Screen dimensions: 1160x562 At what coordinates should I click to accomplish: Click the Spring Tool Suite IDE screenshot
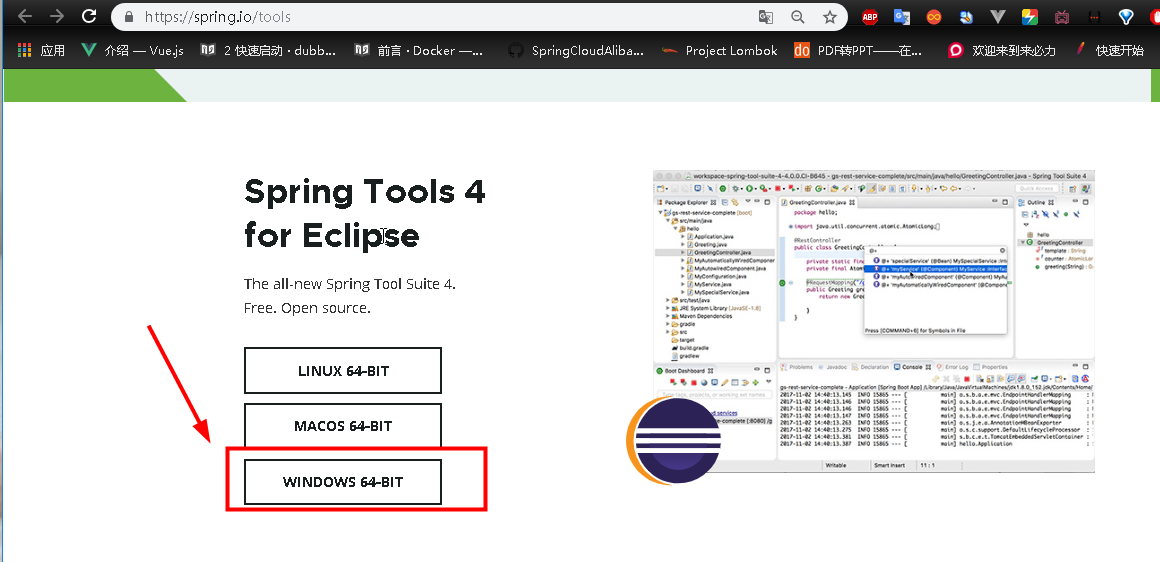click(873, 321)
